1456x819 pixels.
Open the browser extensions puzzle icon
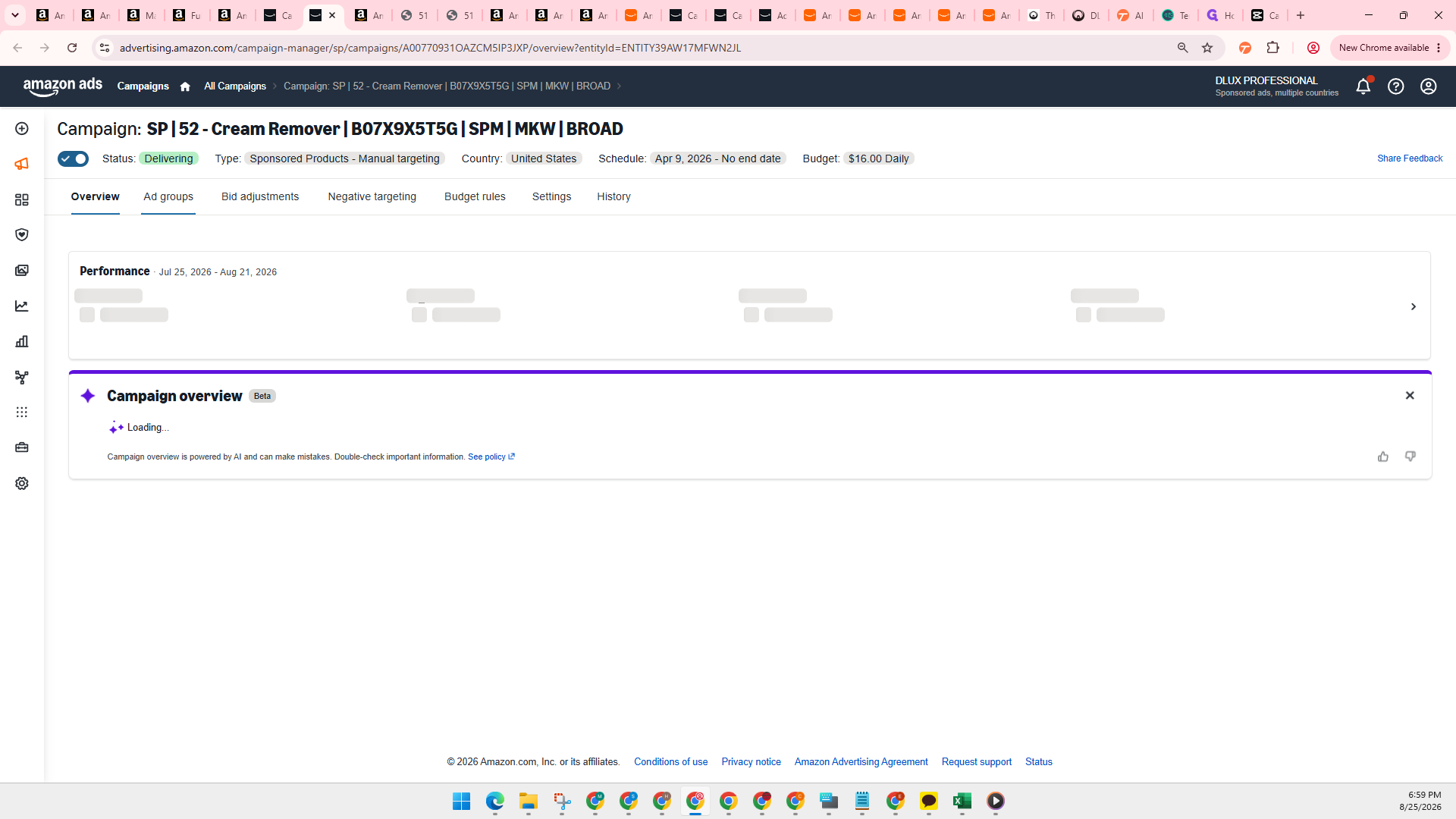pyautogui.click(x=1273, y=48)
